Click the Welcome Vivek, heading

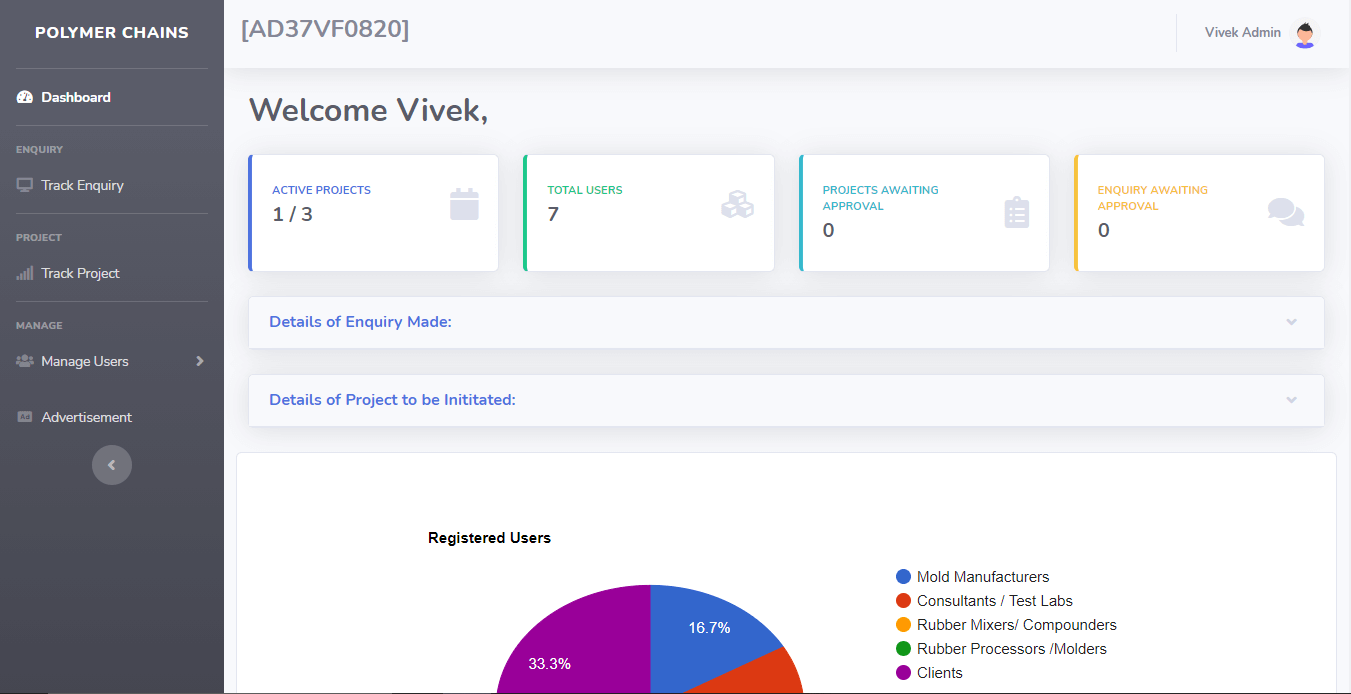click(x=368, y=110)
